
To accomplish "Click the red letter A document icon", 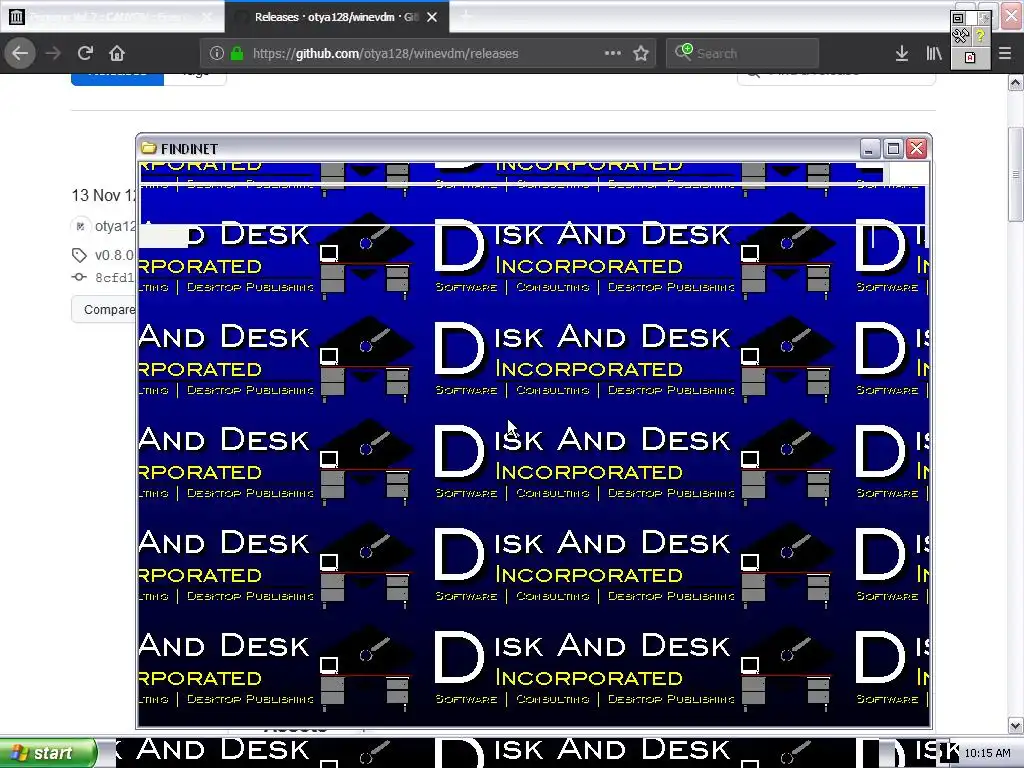I will coord(970,57).
